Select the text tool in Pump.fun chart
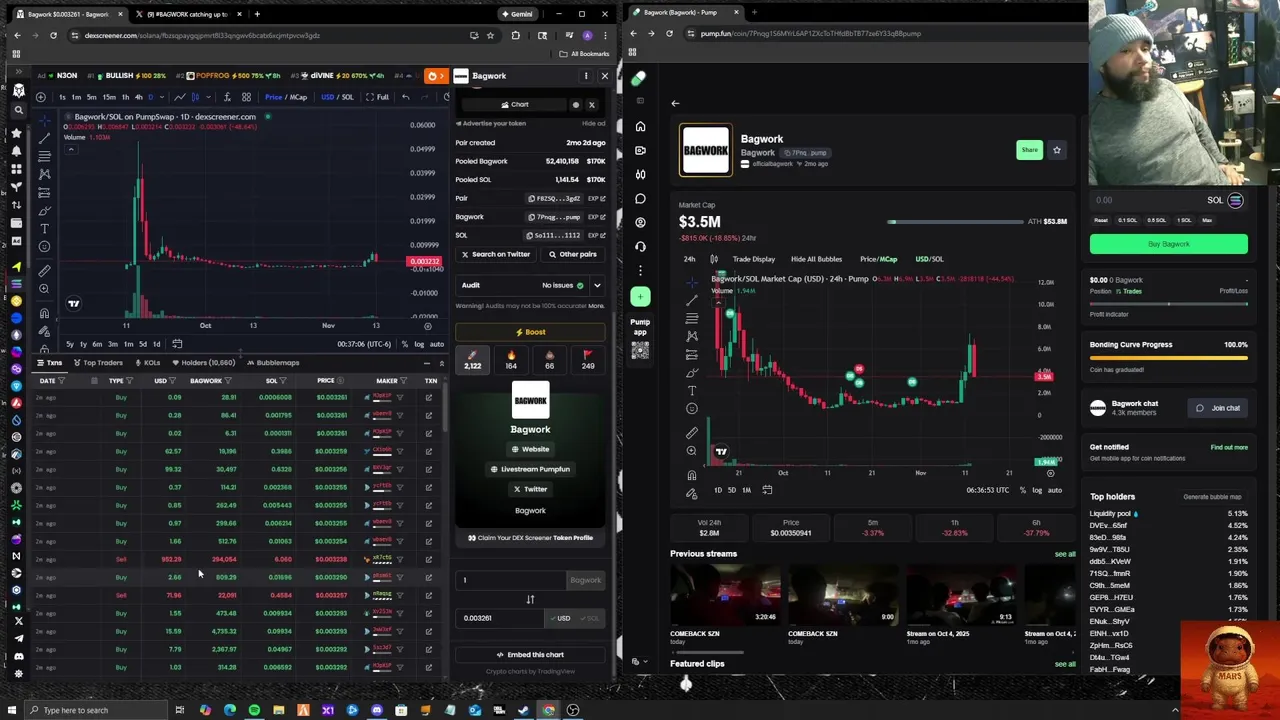The width and height of the screenshot is (1280, 720). click(691, 391)
